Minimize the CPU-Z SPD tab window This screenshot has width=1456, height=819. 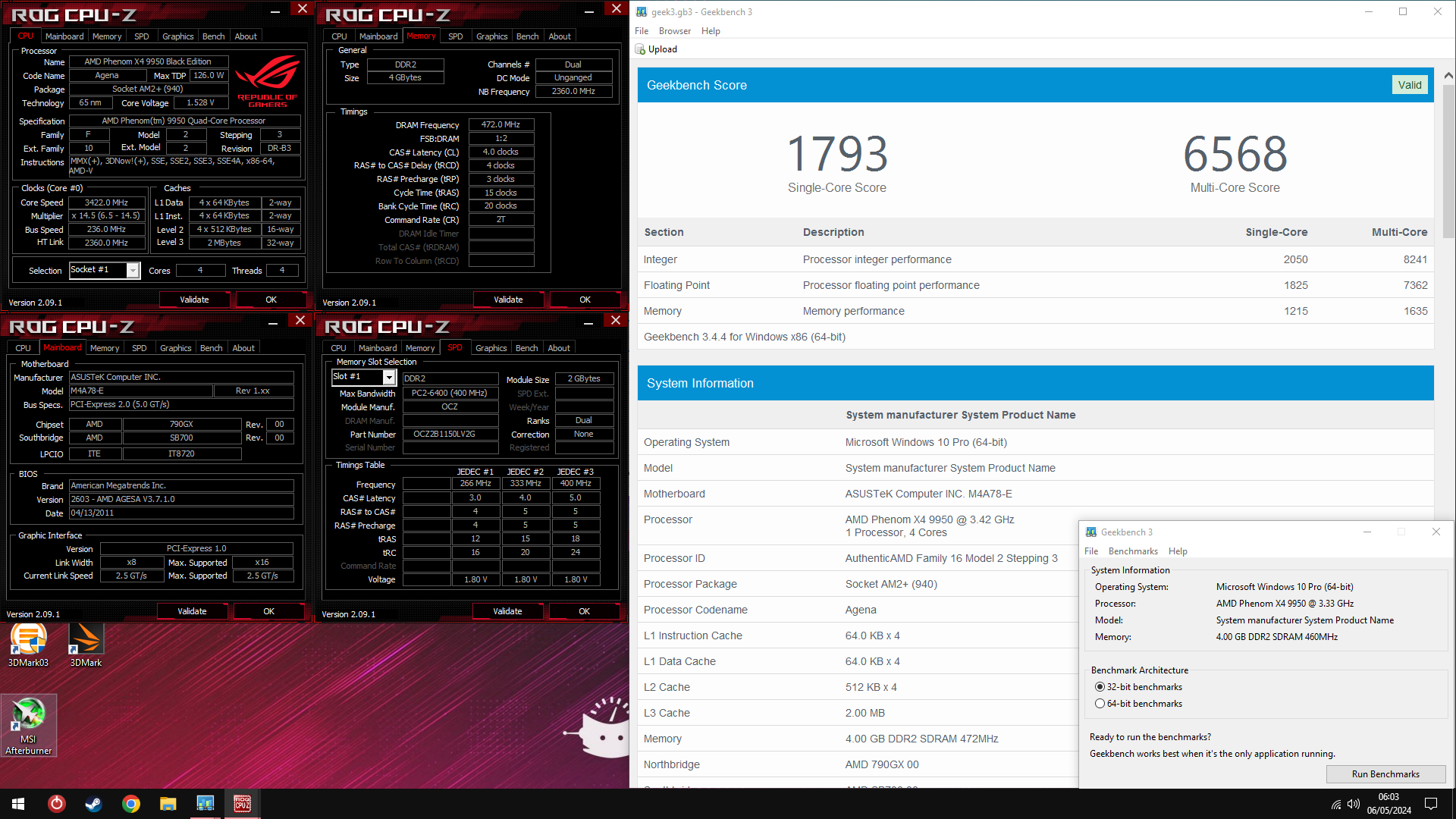588,322
